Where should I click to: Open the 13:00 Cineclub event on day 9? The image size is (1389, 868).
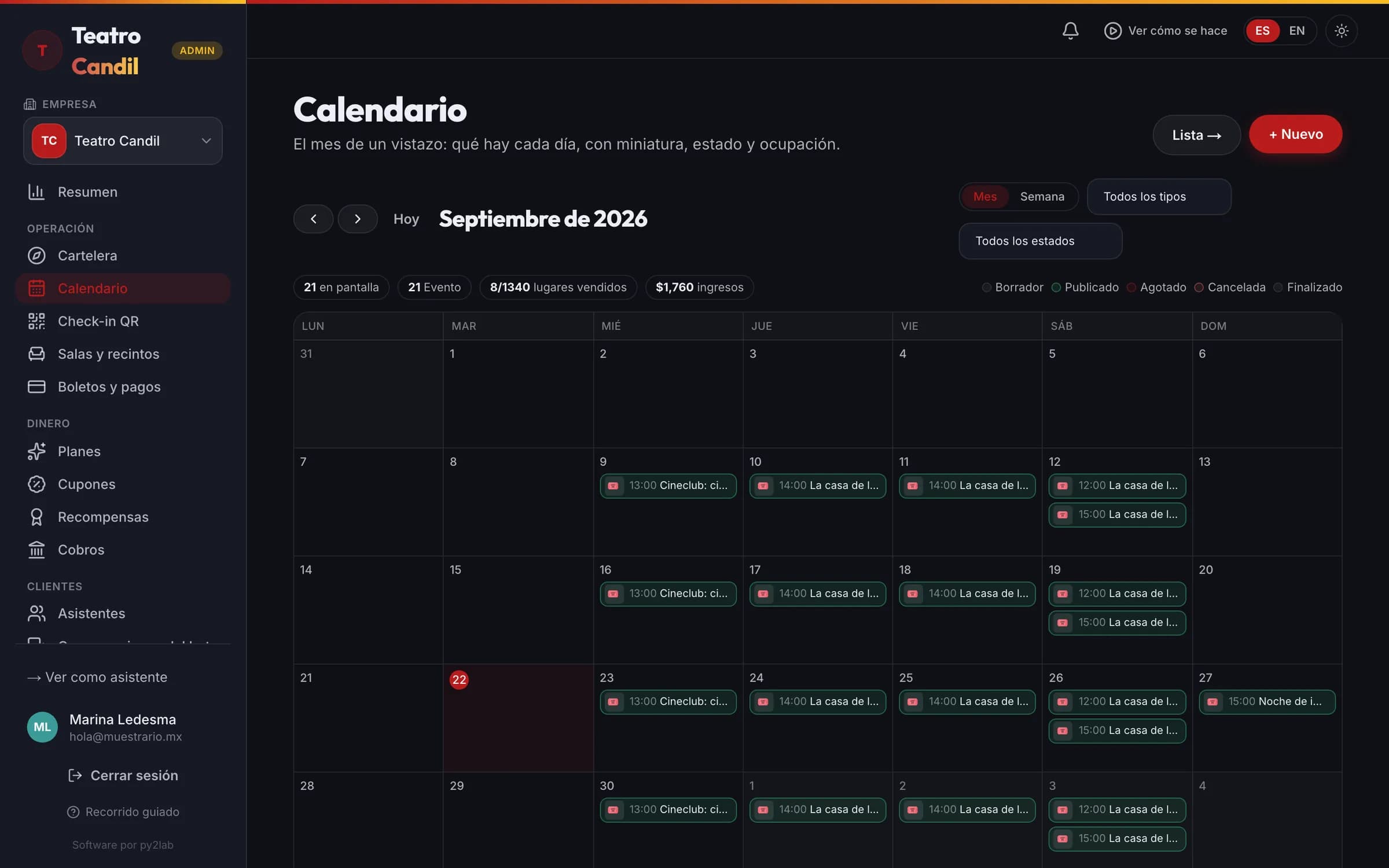(668, 486)
